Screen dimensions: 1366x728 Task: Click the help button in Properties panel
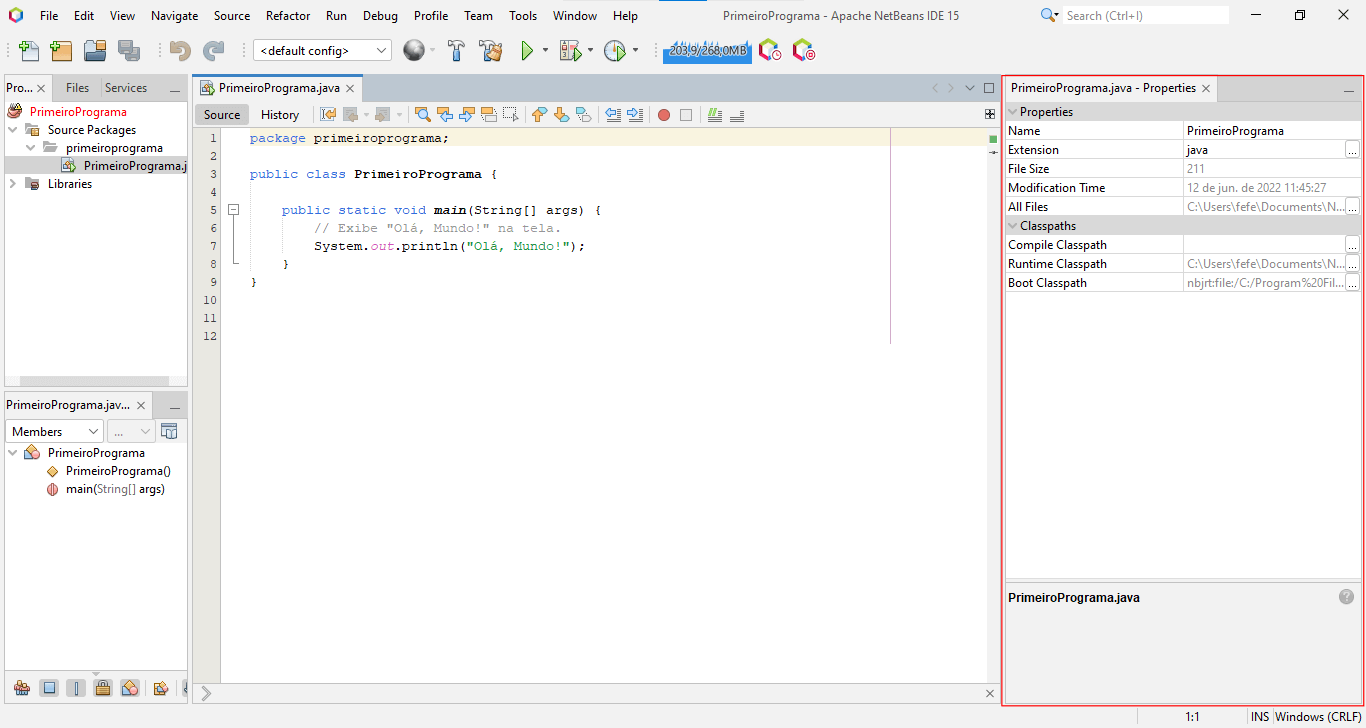point(1346,596)
